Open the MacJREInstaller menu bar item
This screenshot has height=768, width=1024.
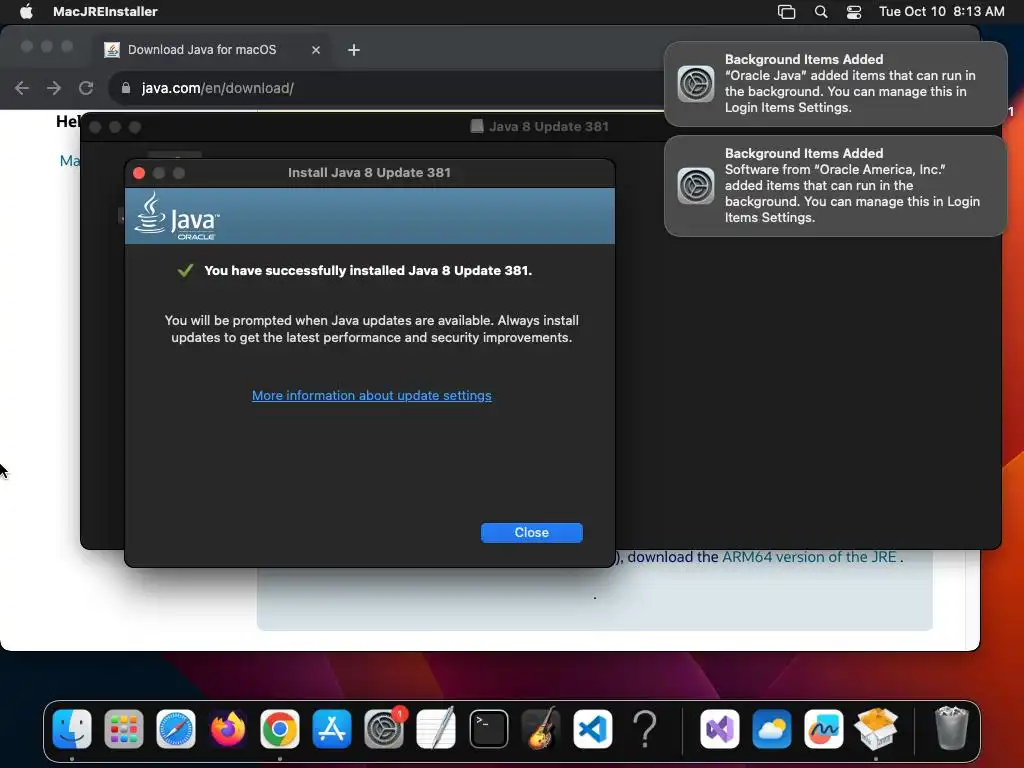[x=105, y=11]
